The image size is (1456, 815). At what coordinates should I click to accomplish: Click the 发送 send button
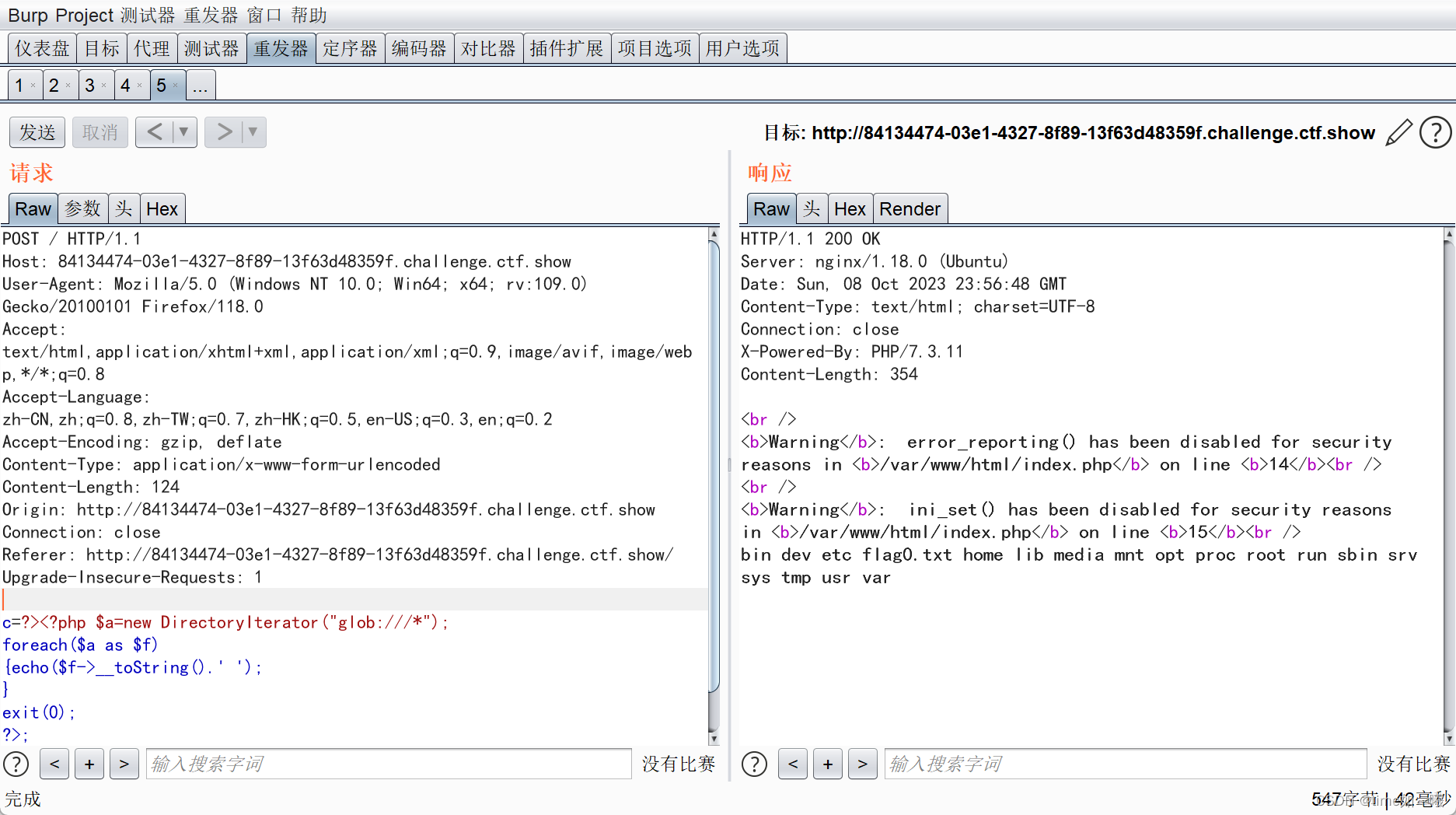point(37,132)
